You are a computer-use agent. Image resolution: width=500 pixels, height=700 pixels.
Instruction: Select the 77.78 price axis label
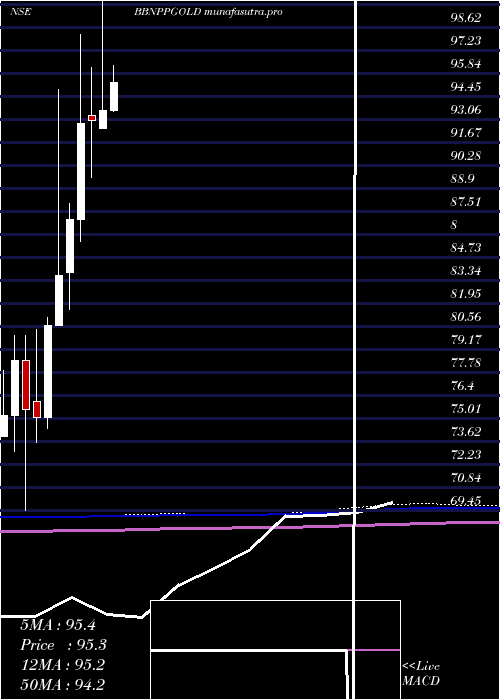[466, 362]
